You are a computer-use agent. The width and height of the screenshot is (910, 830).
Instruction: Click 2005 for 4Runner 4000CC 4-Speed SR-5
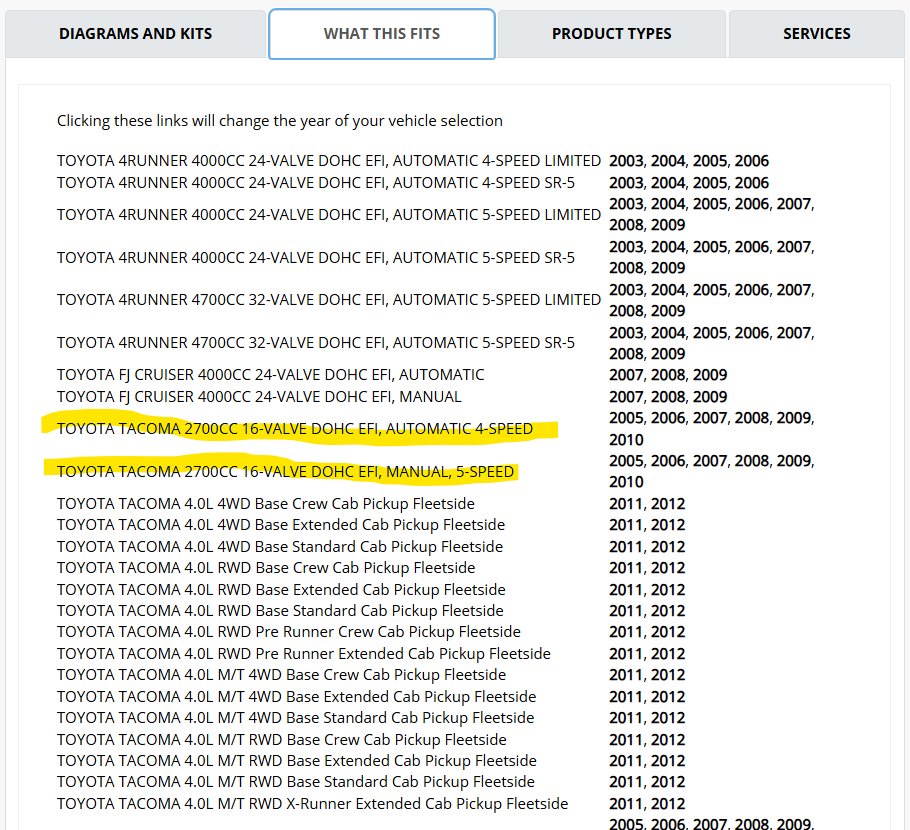710,183
